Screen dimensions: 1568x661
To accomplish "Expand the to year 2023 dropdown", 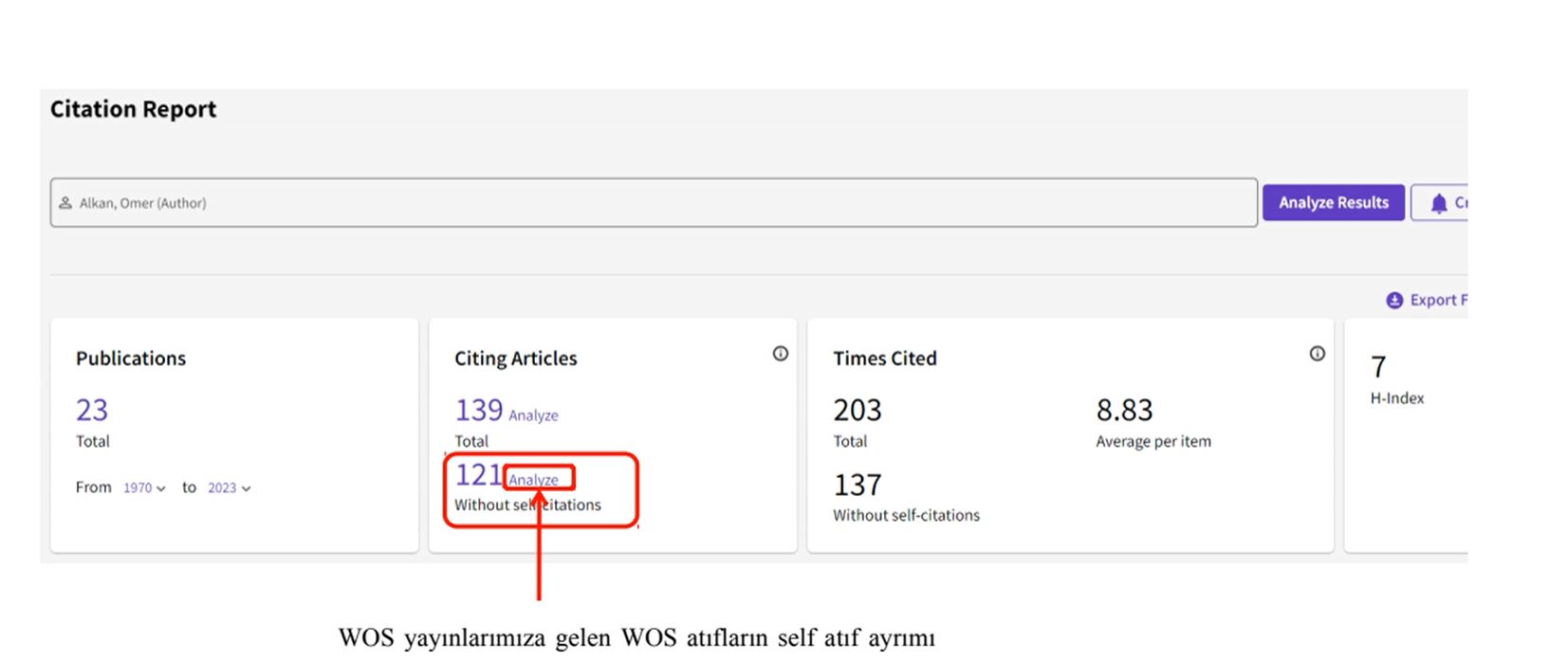I will (x=229, y=488).
